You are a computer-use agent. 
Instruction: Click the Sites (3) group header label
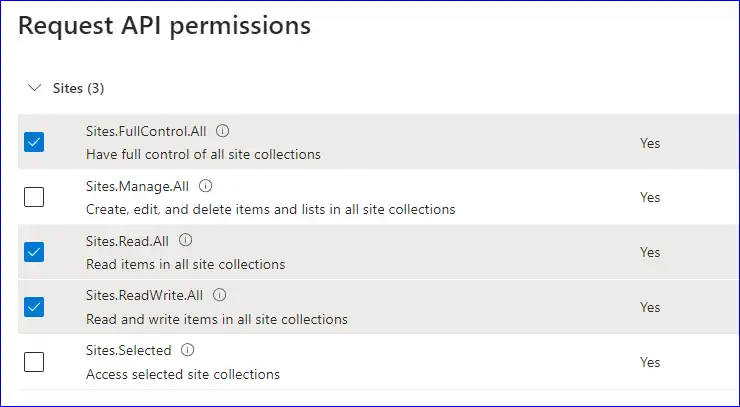[78, 88]
